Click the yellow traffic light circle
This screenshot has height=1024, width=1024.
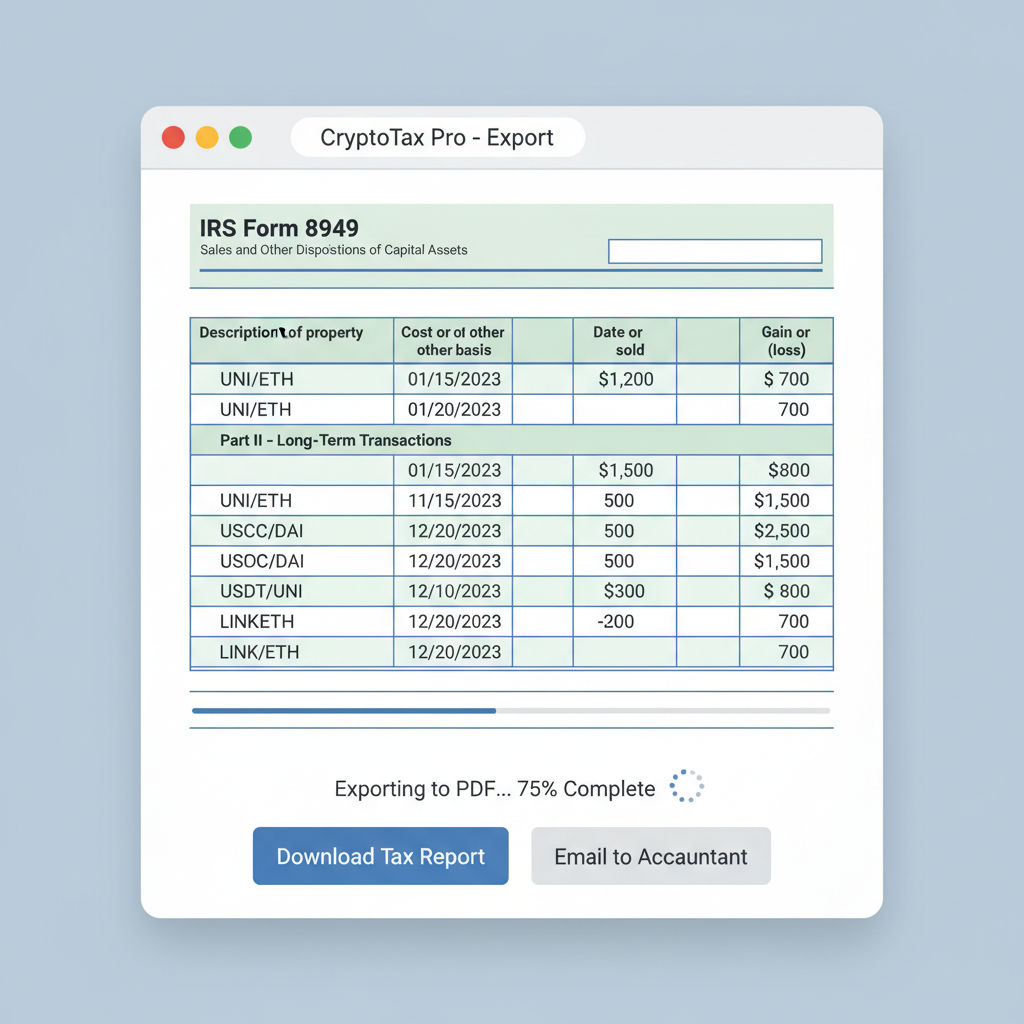pos(205,137)
